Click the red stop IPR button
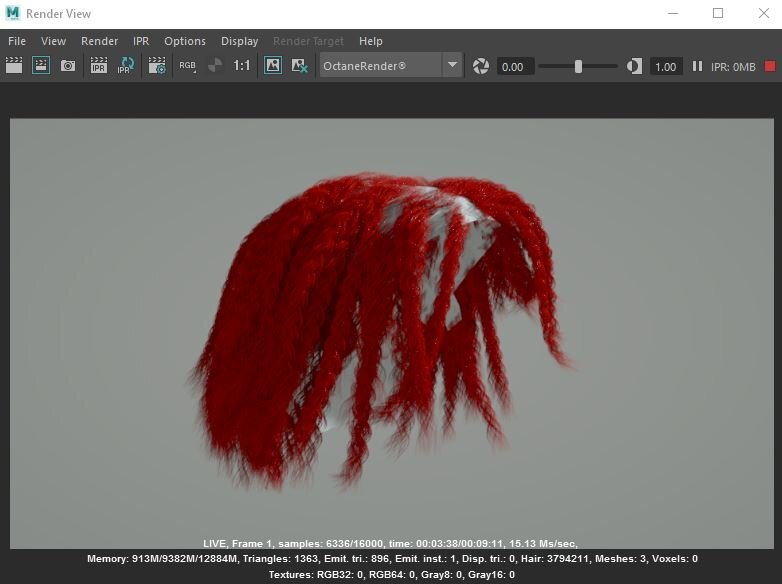782x584 pixels. click(x=769, y=66)
